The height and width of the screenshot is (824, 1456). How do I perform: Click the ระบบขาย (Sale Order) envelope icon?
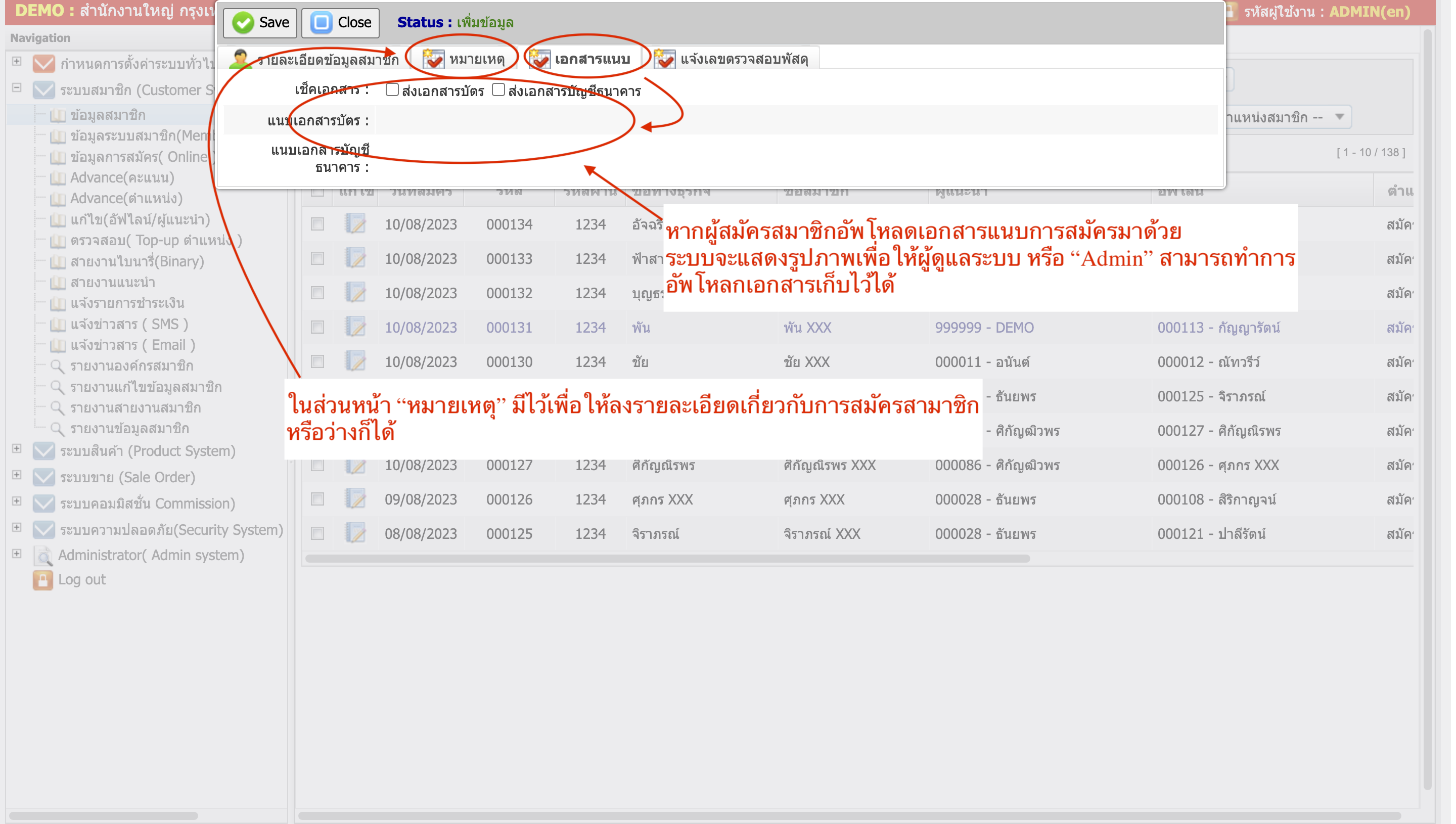43,477
